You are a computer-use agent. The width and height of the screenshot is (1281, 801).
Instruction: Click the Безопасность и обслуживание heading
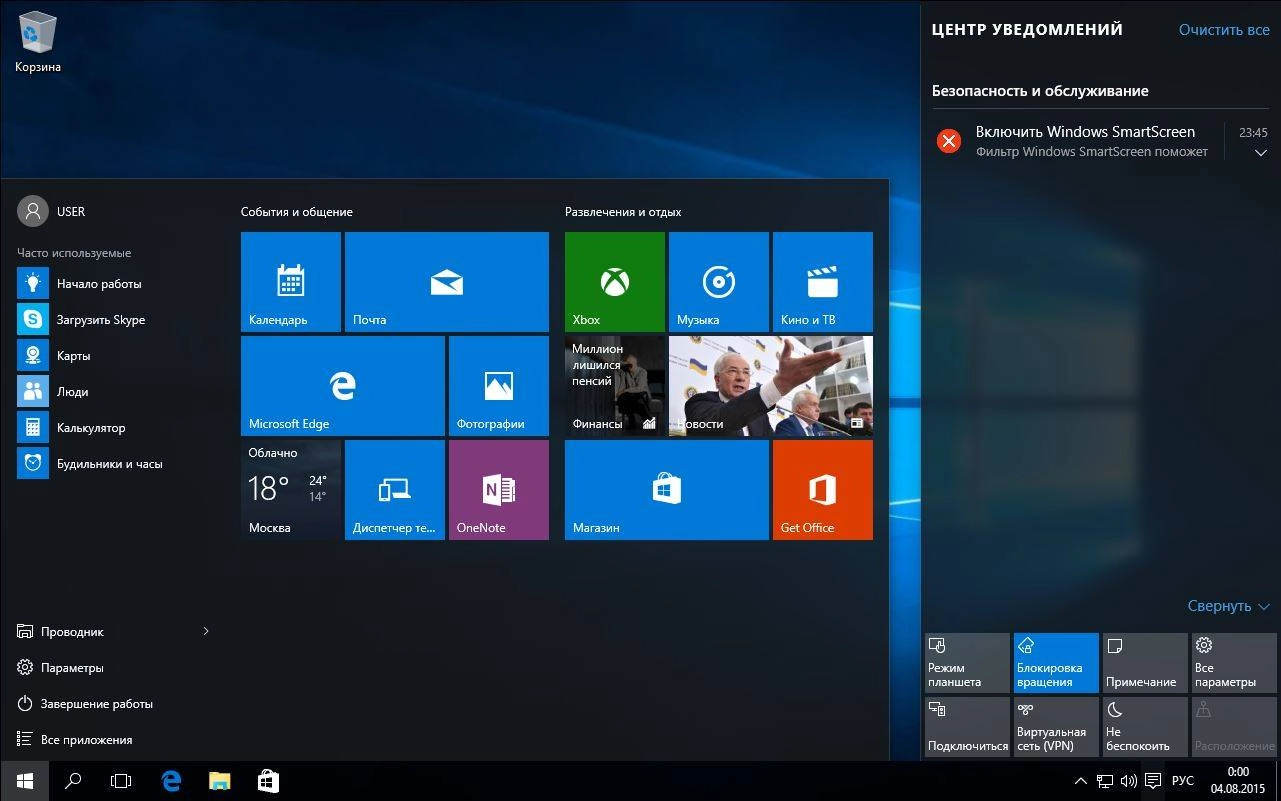point(1040,91)
